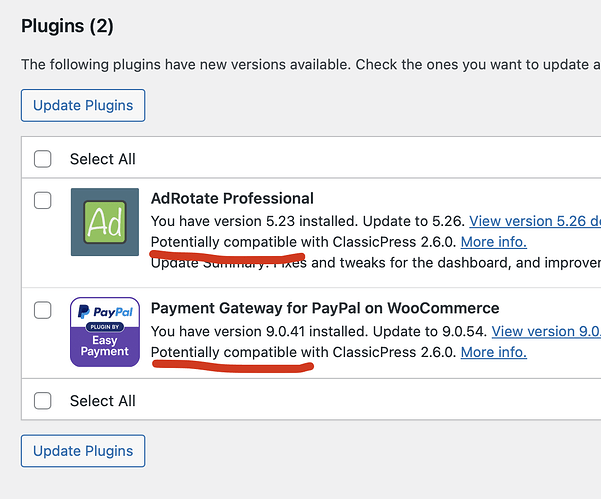The image size is (601, 499).
Task: Tick the Payment Gateway for PayPal checkbox
Action: (x=43, y=310)
